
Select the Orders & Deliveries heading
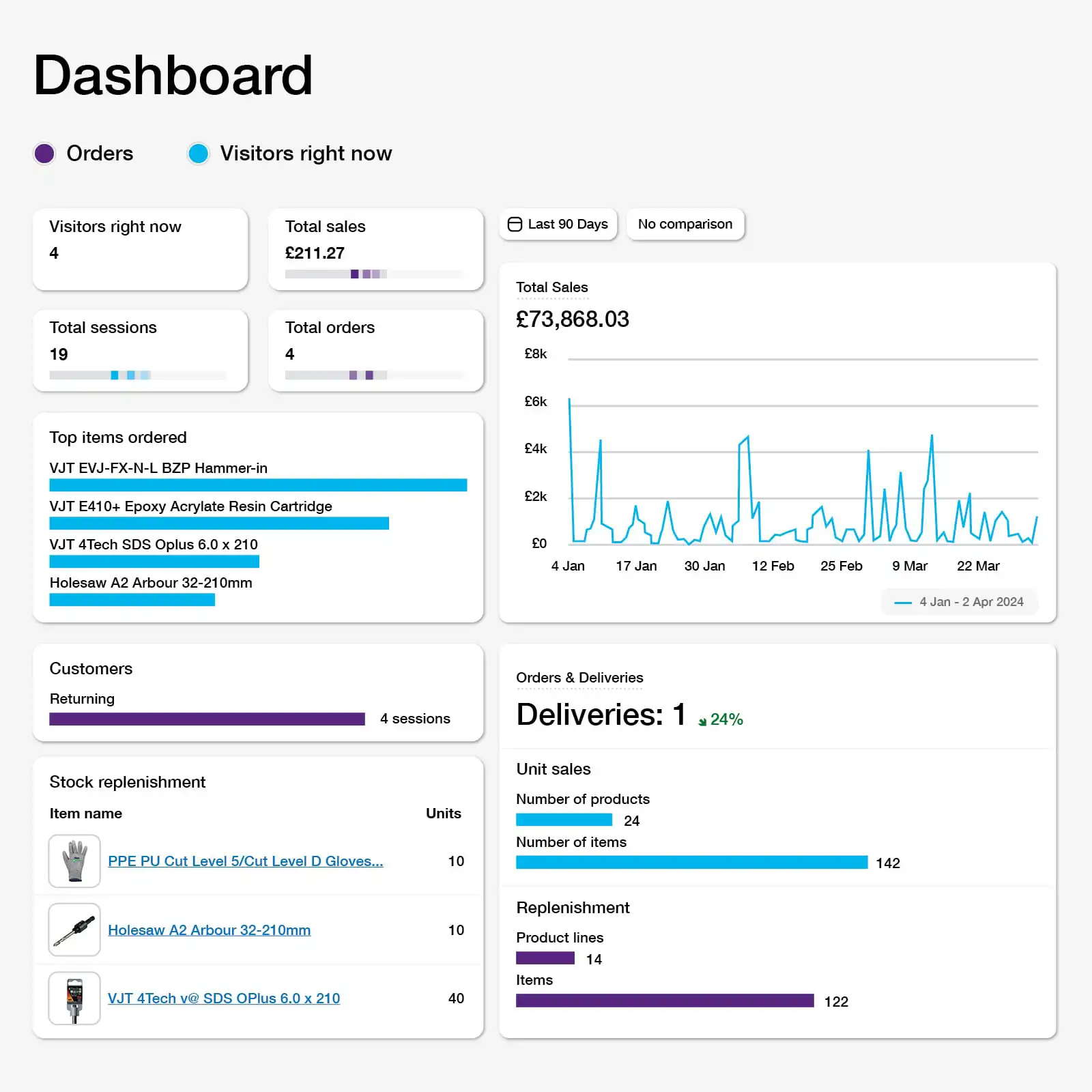click(579, 678)
